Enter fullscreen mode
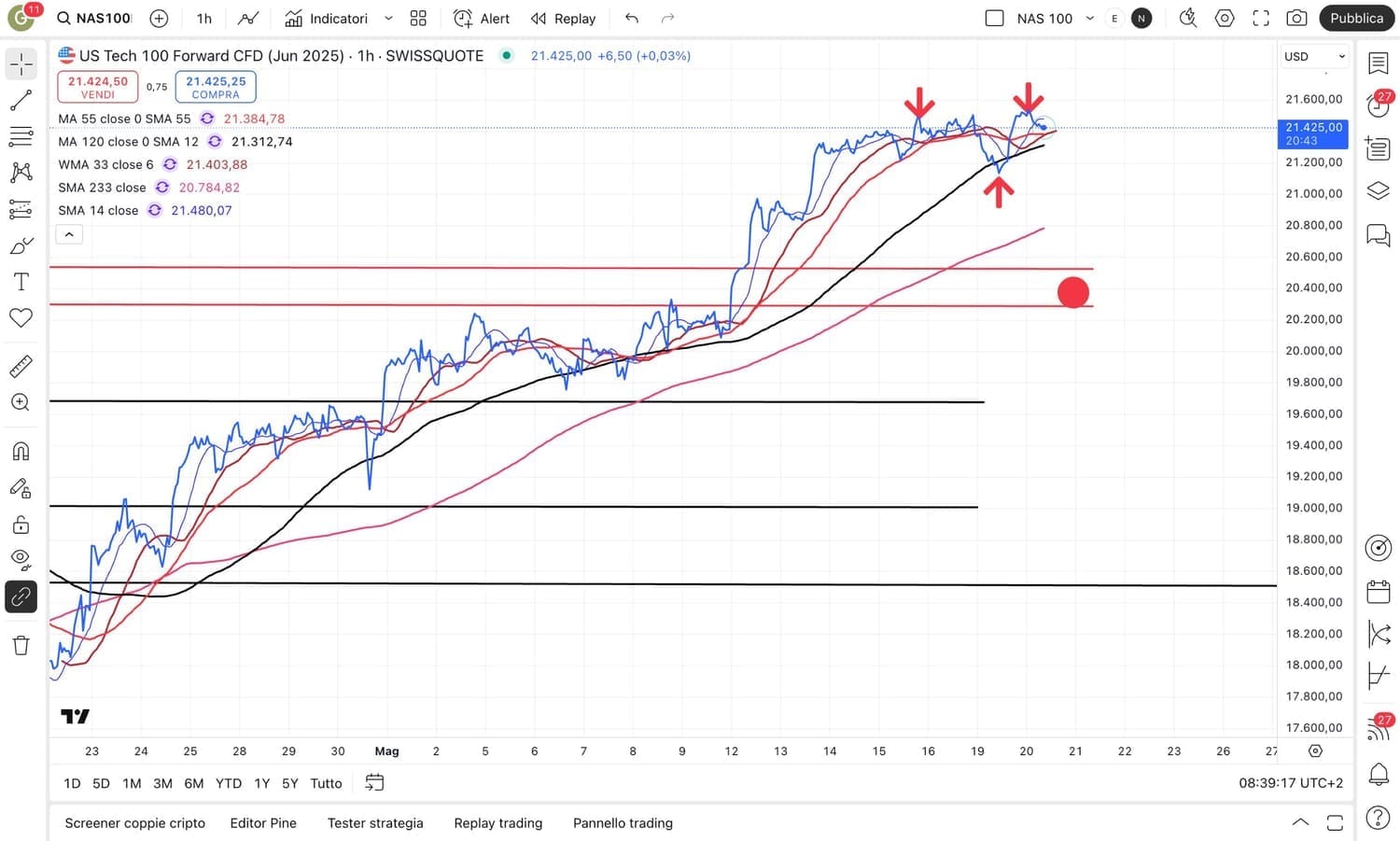 tap(1261, 18)
